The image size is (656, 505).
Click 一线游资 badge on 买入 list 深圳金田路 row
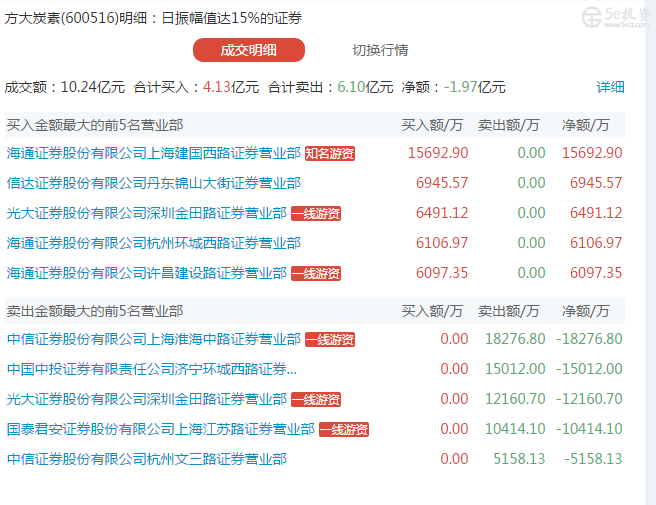[316, 214]
